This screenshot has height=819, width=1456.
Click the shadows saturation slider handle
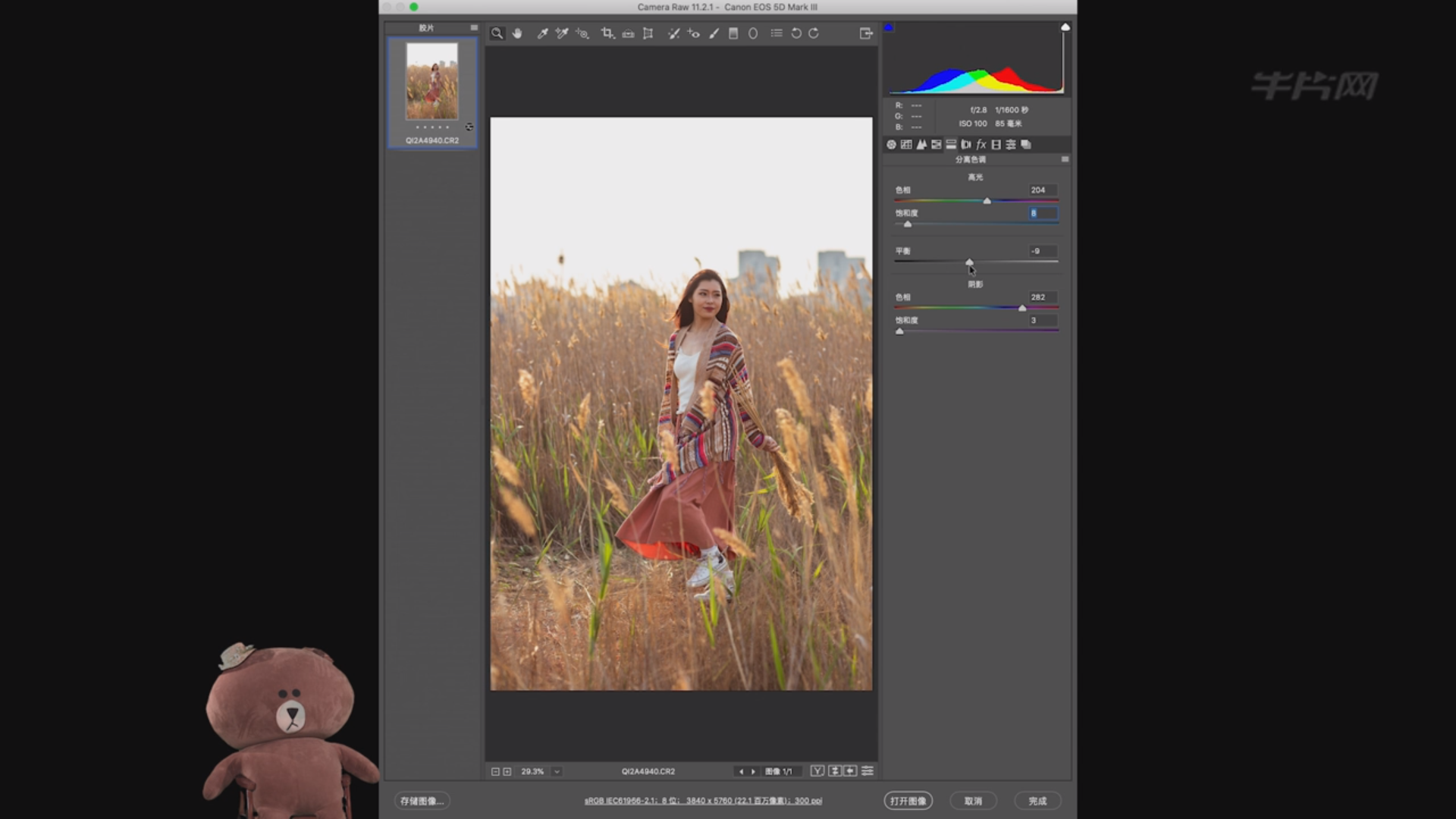pos(900,331)
